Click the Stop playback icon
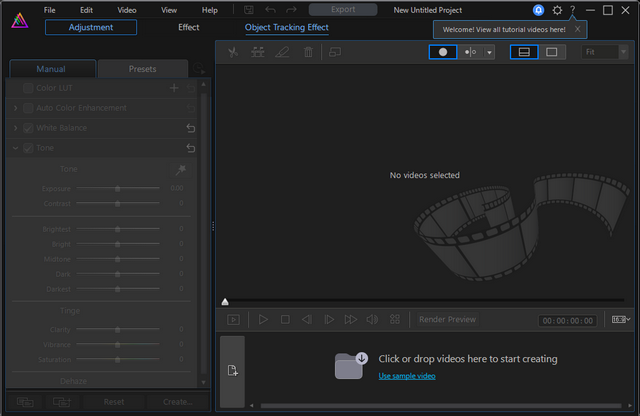This screenshot has width=640, height=416. coord(285,320)
